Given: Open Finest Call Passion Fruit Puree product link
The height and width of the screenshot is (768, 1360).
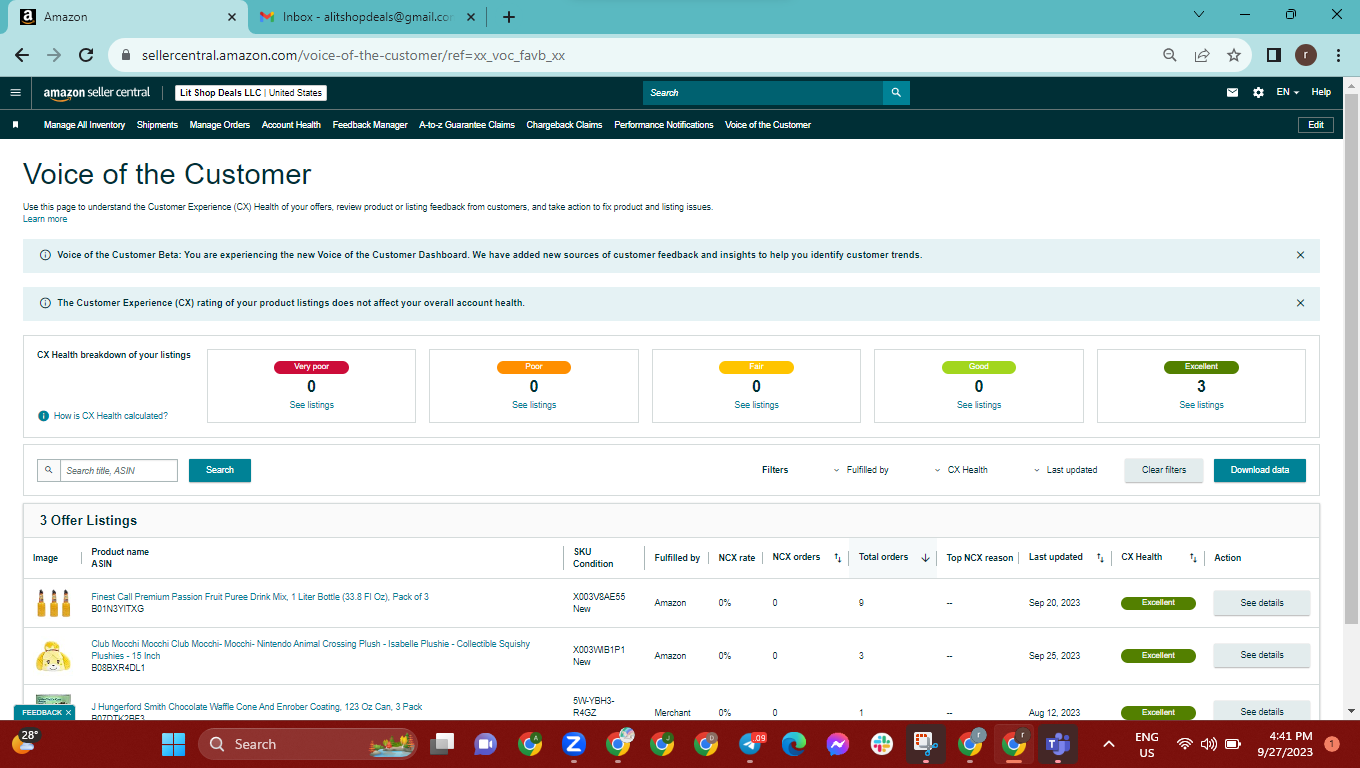Looking at the screenshot, I should pos(260,597).
